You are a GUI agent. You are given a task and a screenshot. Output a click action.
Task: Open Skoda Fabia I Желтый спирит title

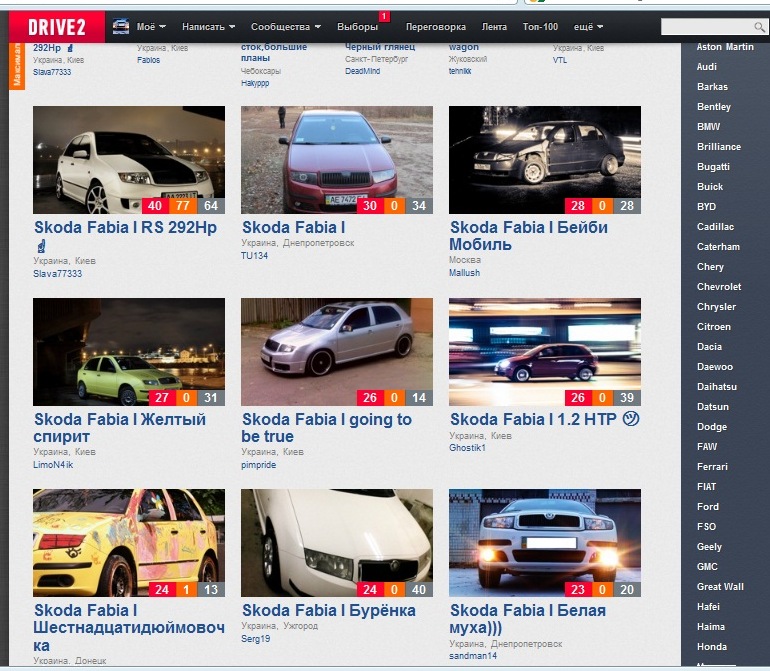tap(120, 428)
